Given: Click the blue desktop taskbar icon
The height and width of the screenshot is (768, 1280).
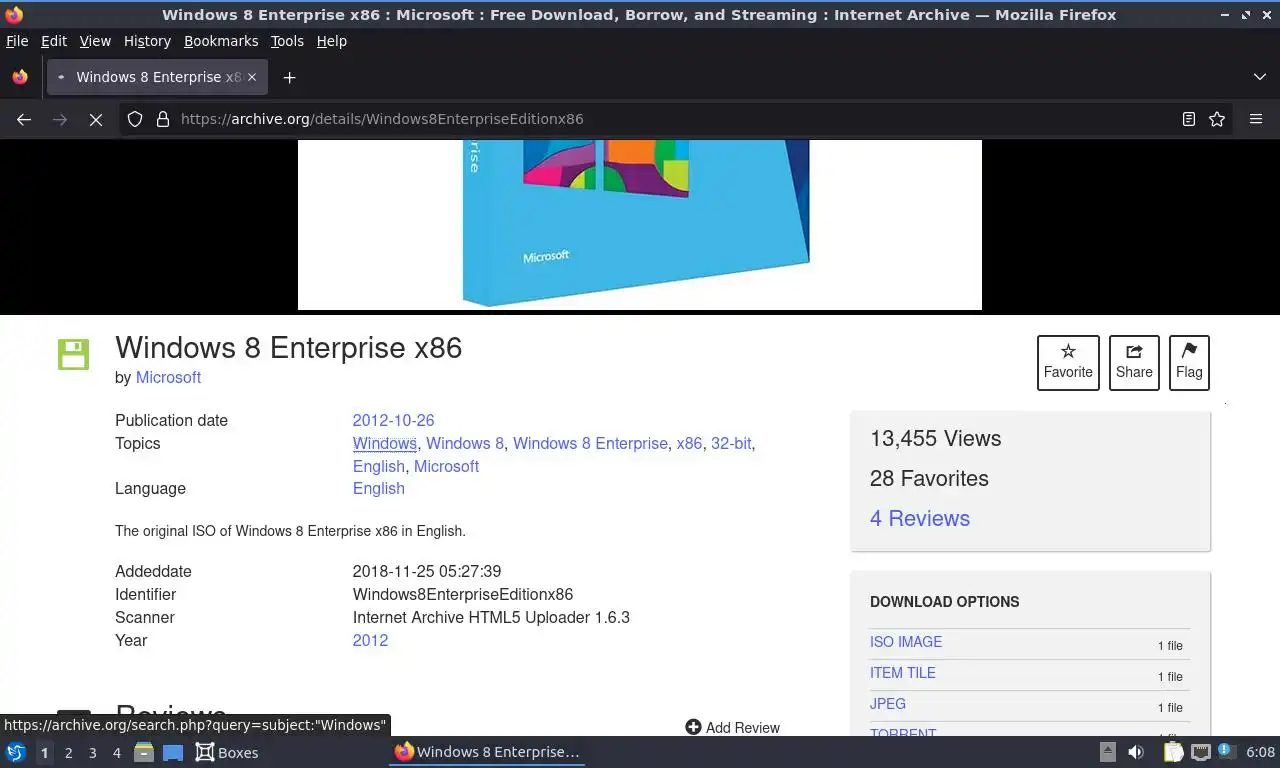Looking at the screenshot, I should coord(173,752).
